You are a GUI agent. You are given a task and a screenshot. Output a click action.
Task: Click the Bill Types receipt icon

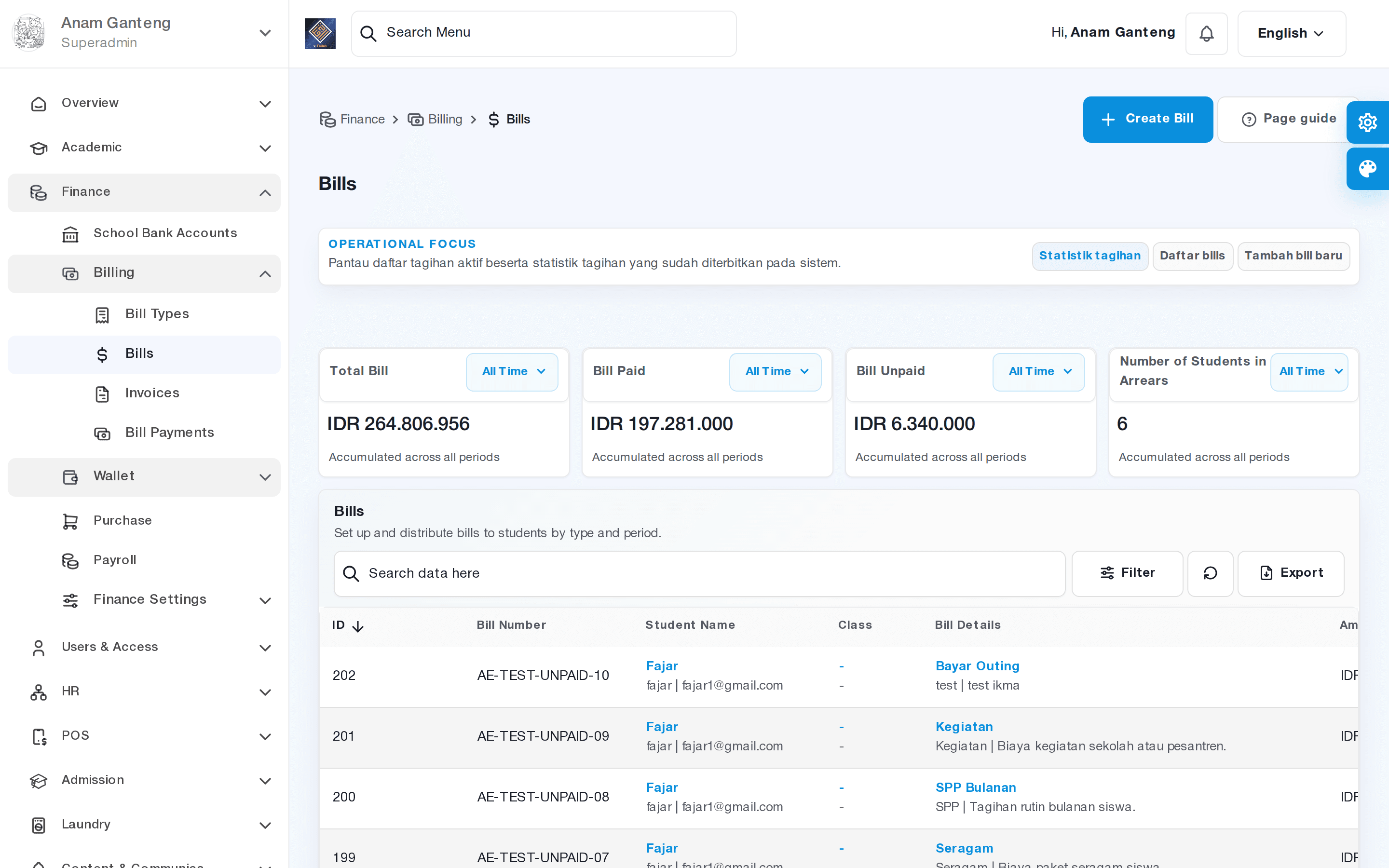coord(102,314)
